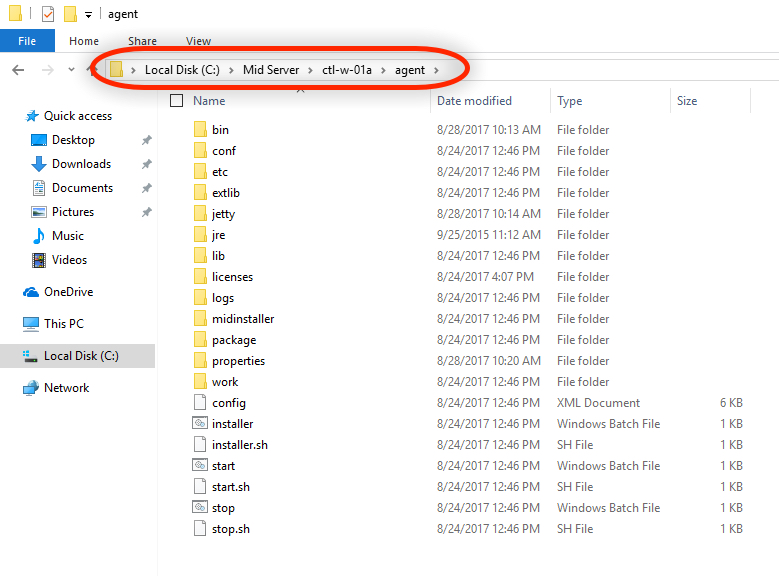This screenshot has height=576, width=779.
Task: Select the installer batch file icon
Action: 200,424
